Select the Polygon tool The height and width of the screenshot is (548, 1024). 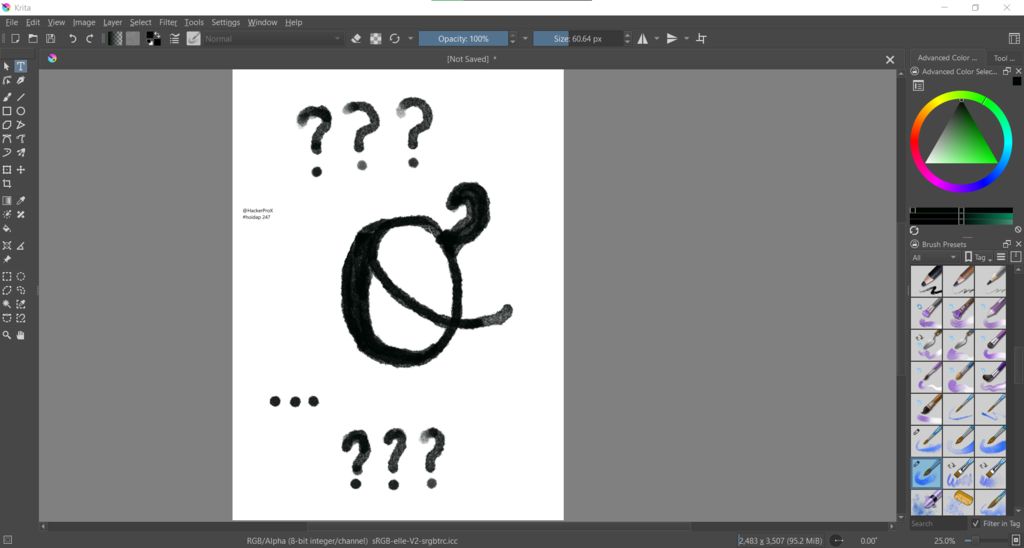coord(7,125)
